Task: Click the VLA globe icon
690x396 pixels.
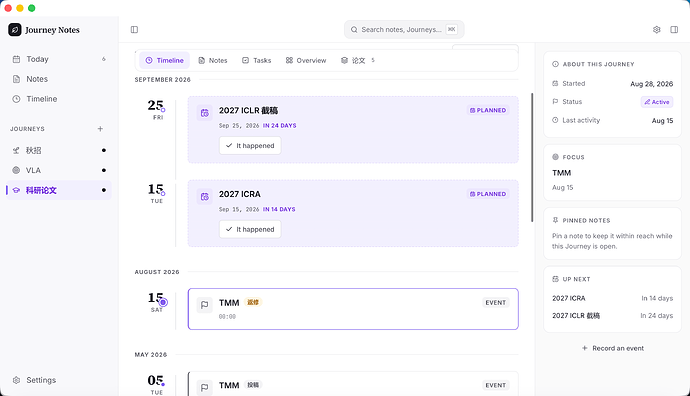Action: click(16, 170)
